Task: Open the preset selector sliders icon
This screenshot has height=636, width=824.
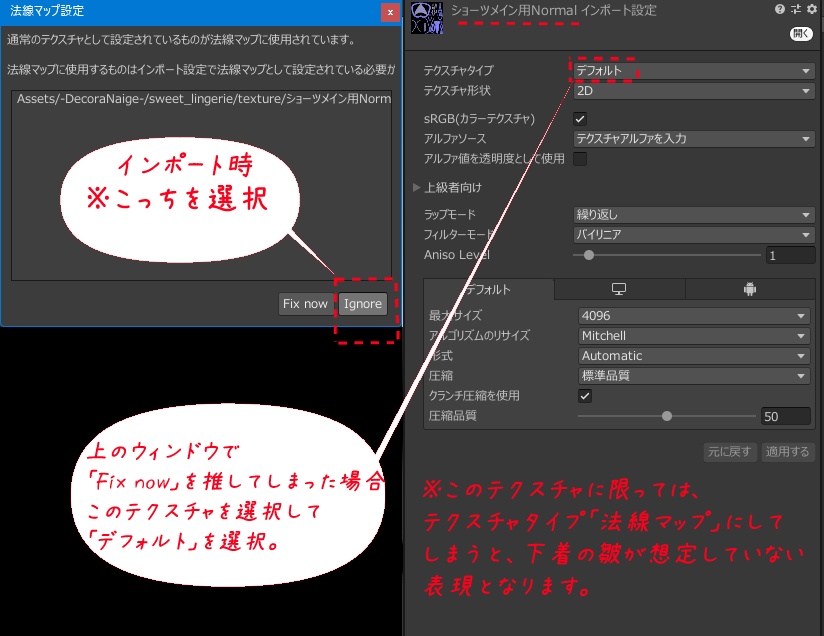Action: click(x=796, y=9)
